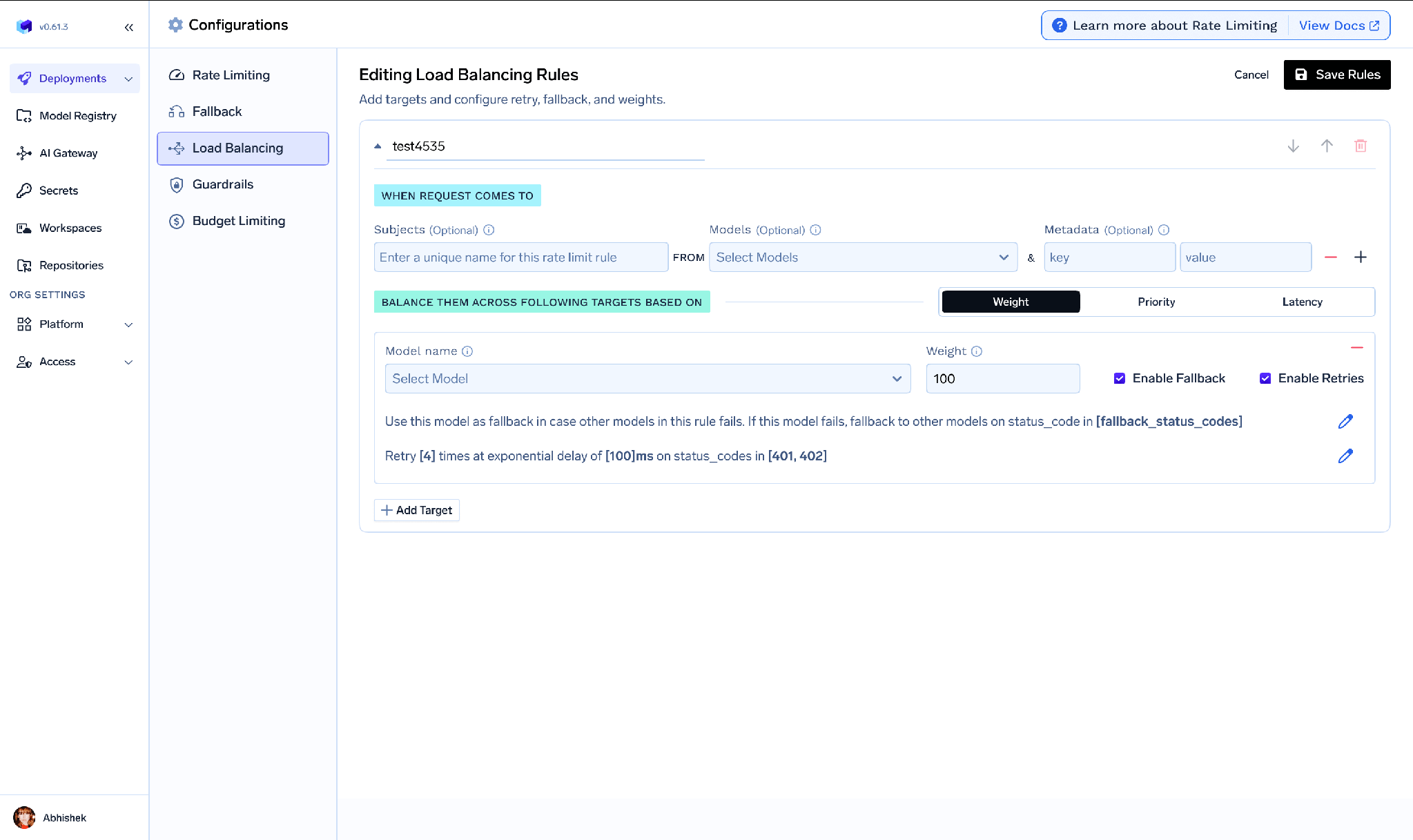Uncheck Enable Fallback checkbox
The width and height of the screenshot is (1413, 840).
tap(1120, 378)
